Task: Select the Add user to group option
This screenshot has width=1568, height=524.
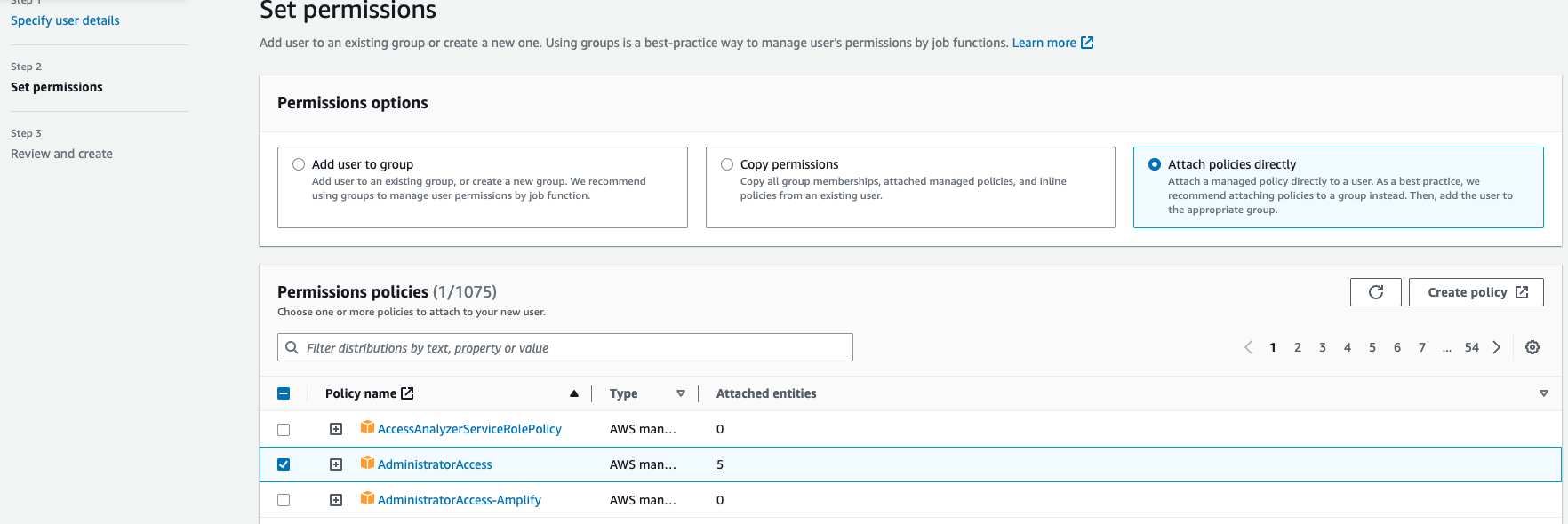Action: click(299, 164)
